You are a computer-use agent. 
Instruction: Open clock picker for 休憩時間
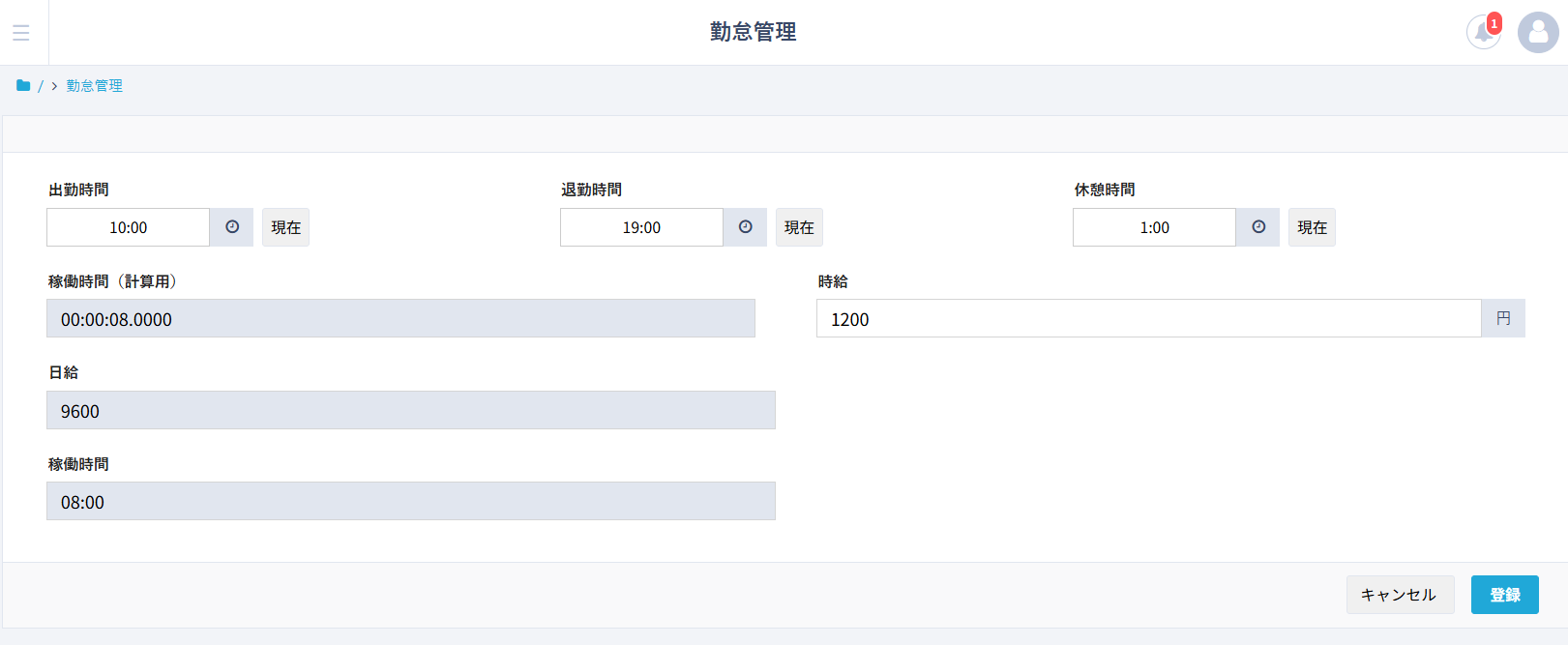1257,227
